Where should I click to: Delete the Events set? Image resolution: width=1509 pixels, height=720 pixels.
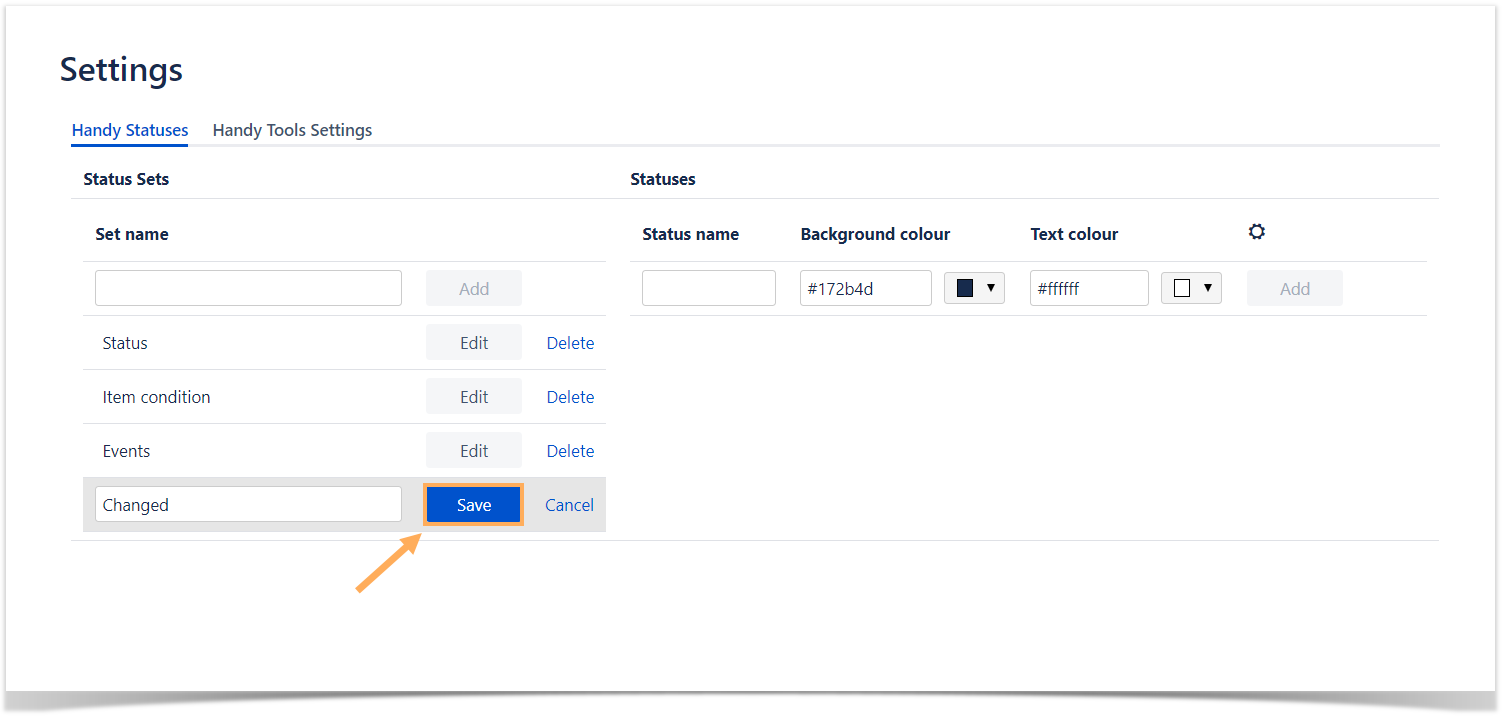point(570,451)
